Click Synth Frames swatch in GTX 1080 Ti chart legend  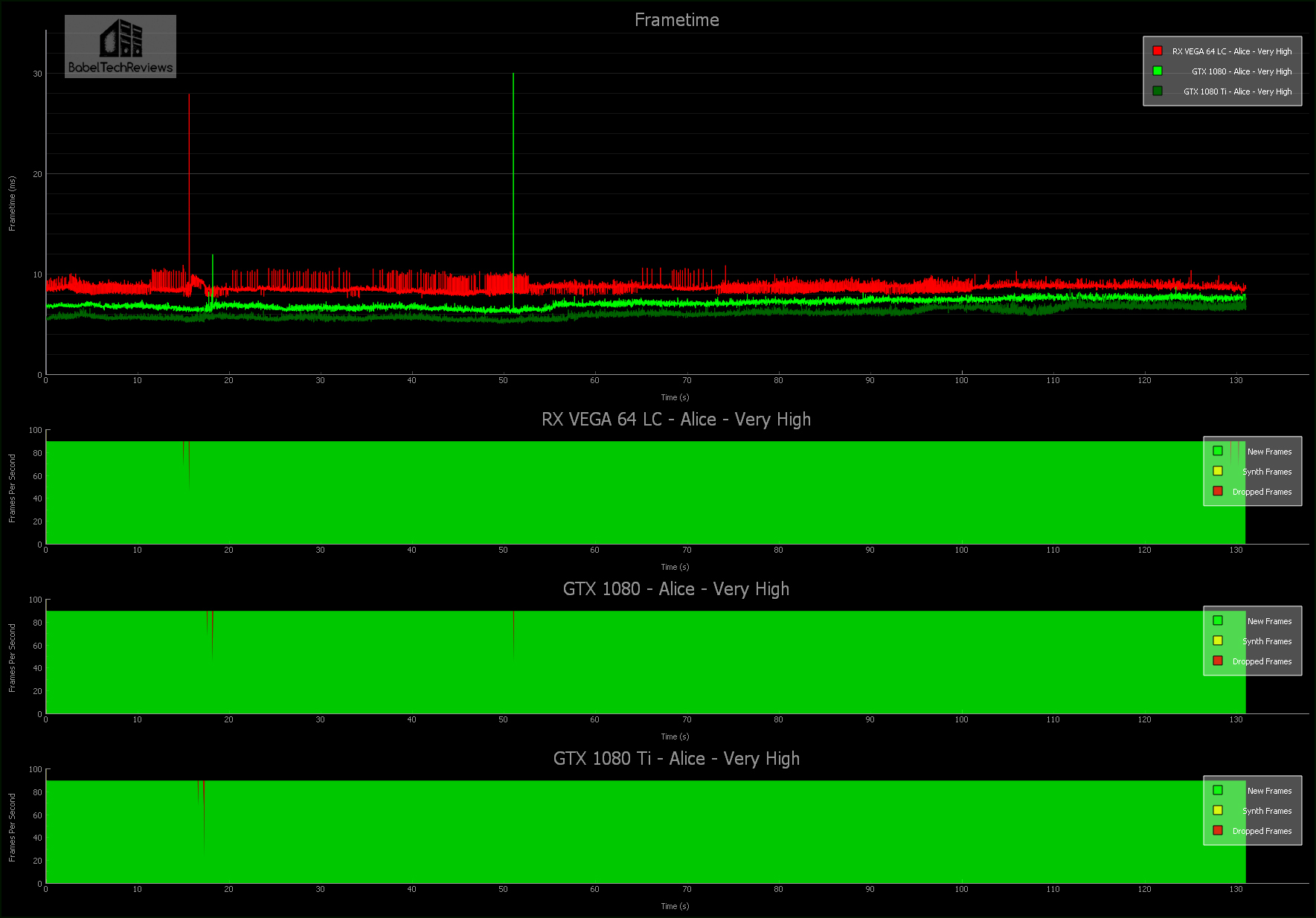point(1218,810)
